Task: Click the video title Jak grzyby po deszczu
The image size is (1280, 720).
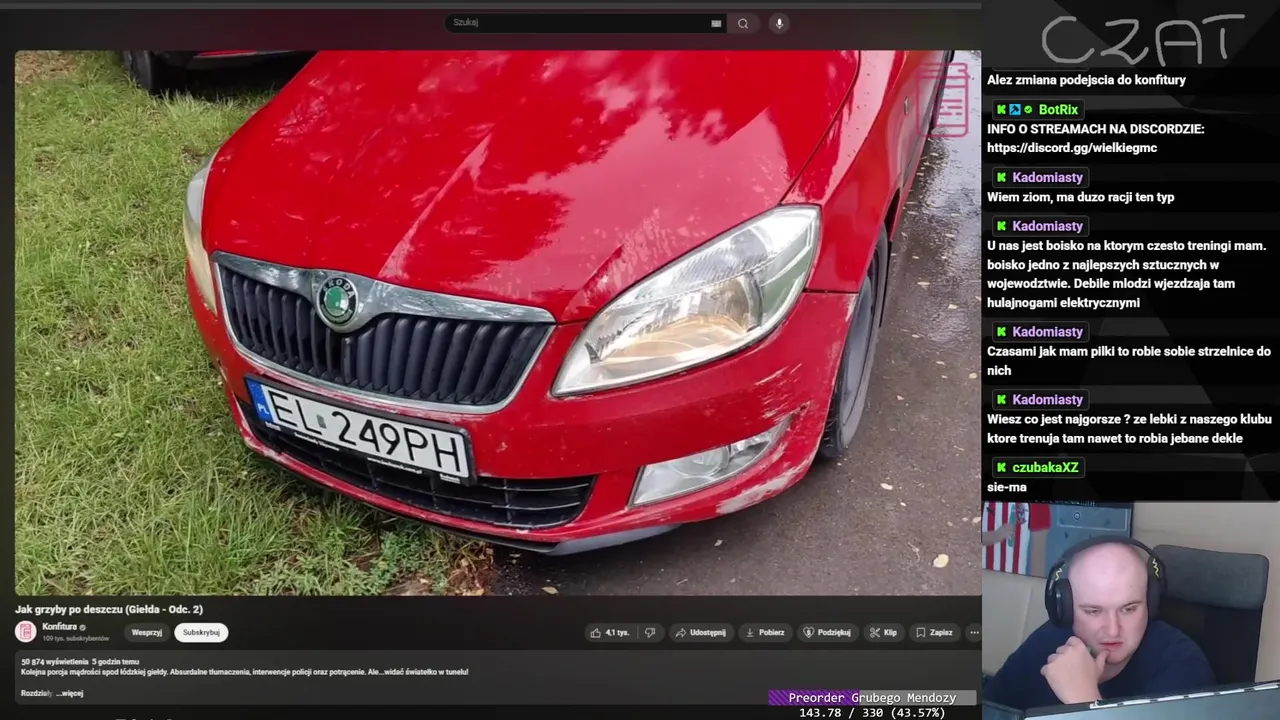Action: click(109, 609)
